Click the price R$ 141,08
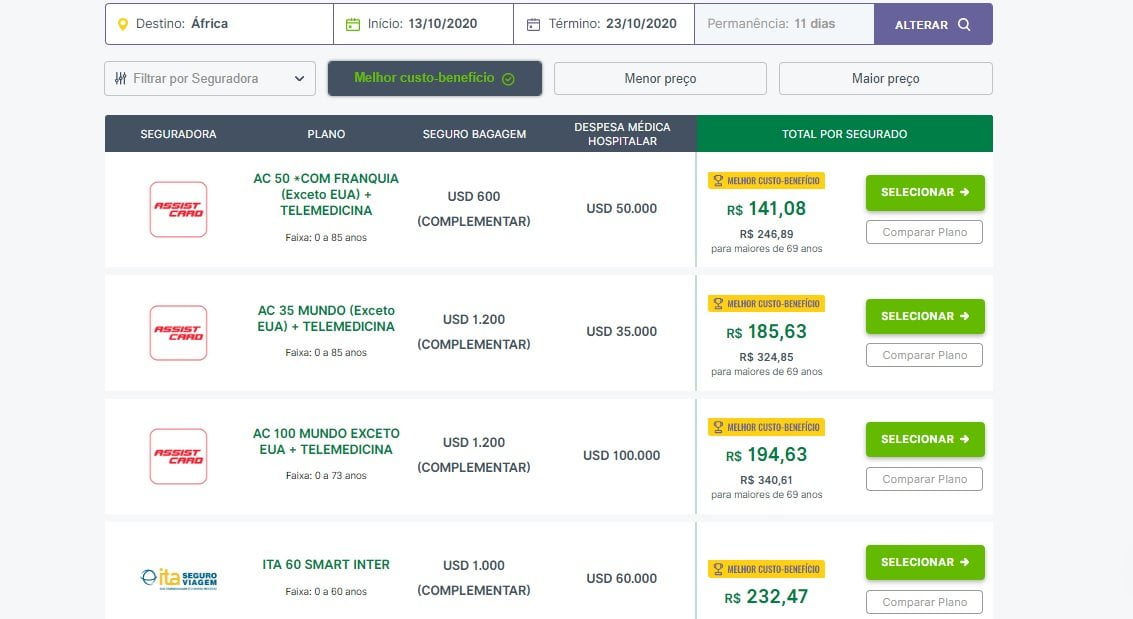This screenshot has width=1133, height=619. click(x=766, y=209)
